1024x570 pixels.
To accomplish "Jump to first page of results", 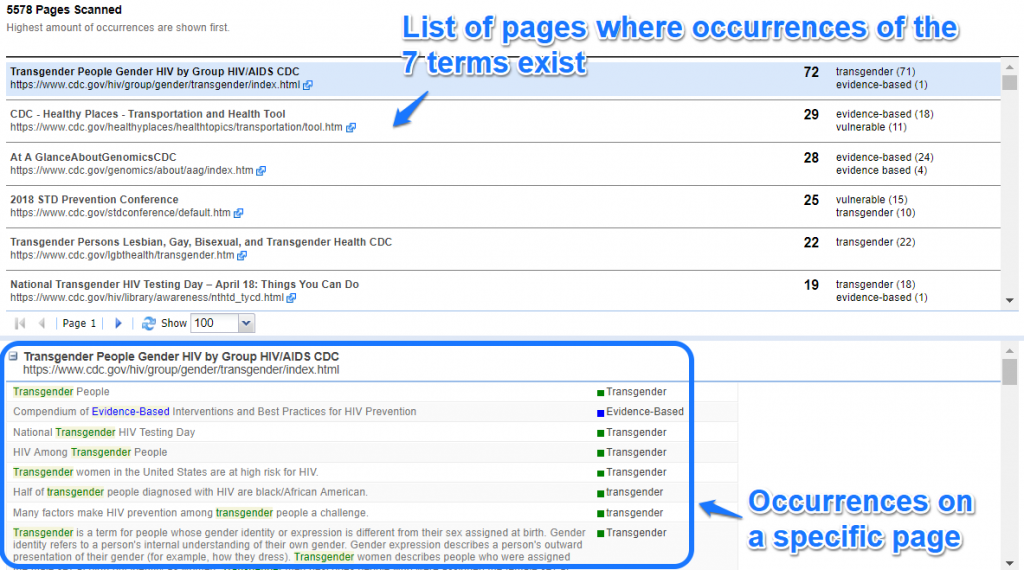I will pos(20,324).
